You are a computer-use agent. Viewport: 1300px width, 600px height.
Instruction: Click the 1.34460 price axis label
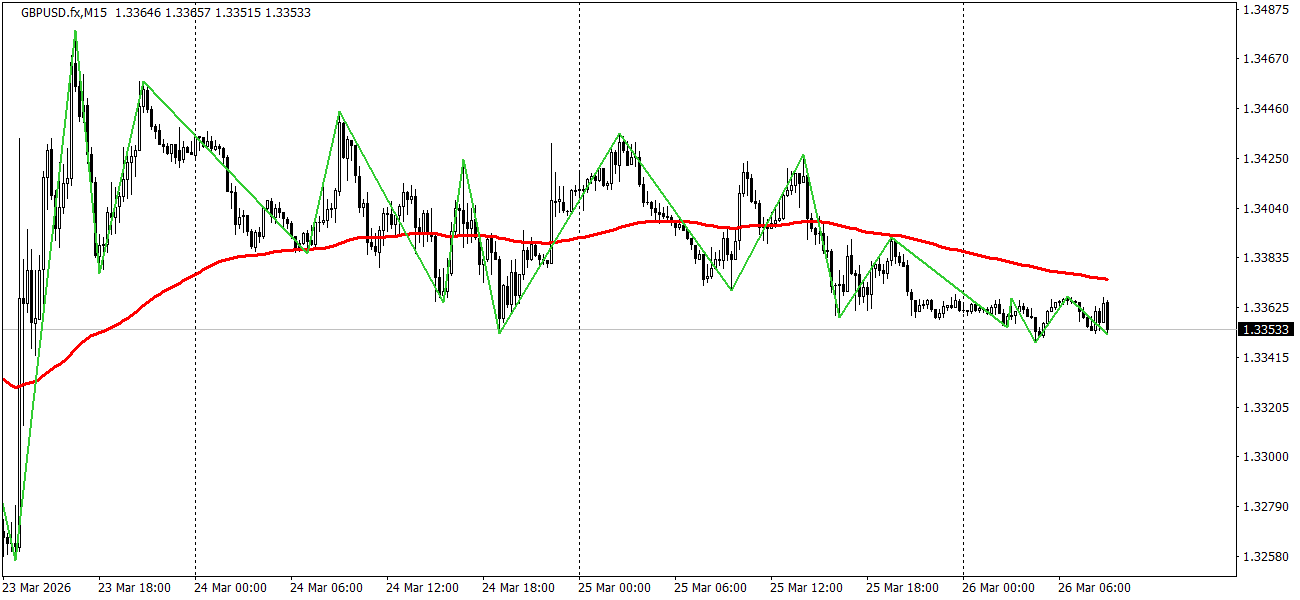pyautogui.click(x=1264, y=109)
